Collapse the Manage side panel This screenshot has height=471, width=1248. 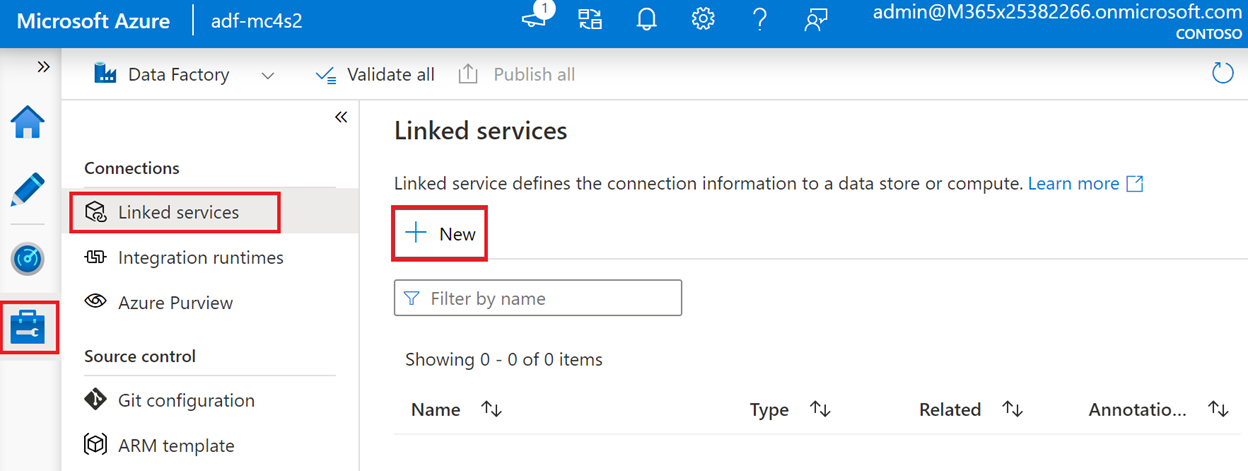(x=341, y=117)
